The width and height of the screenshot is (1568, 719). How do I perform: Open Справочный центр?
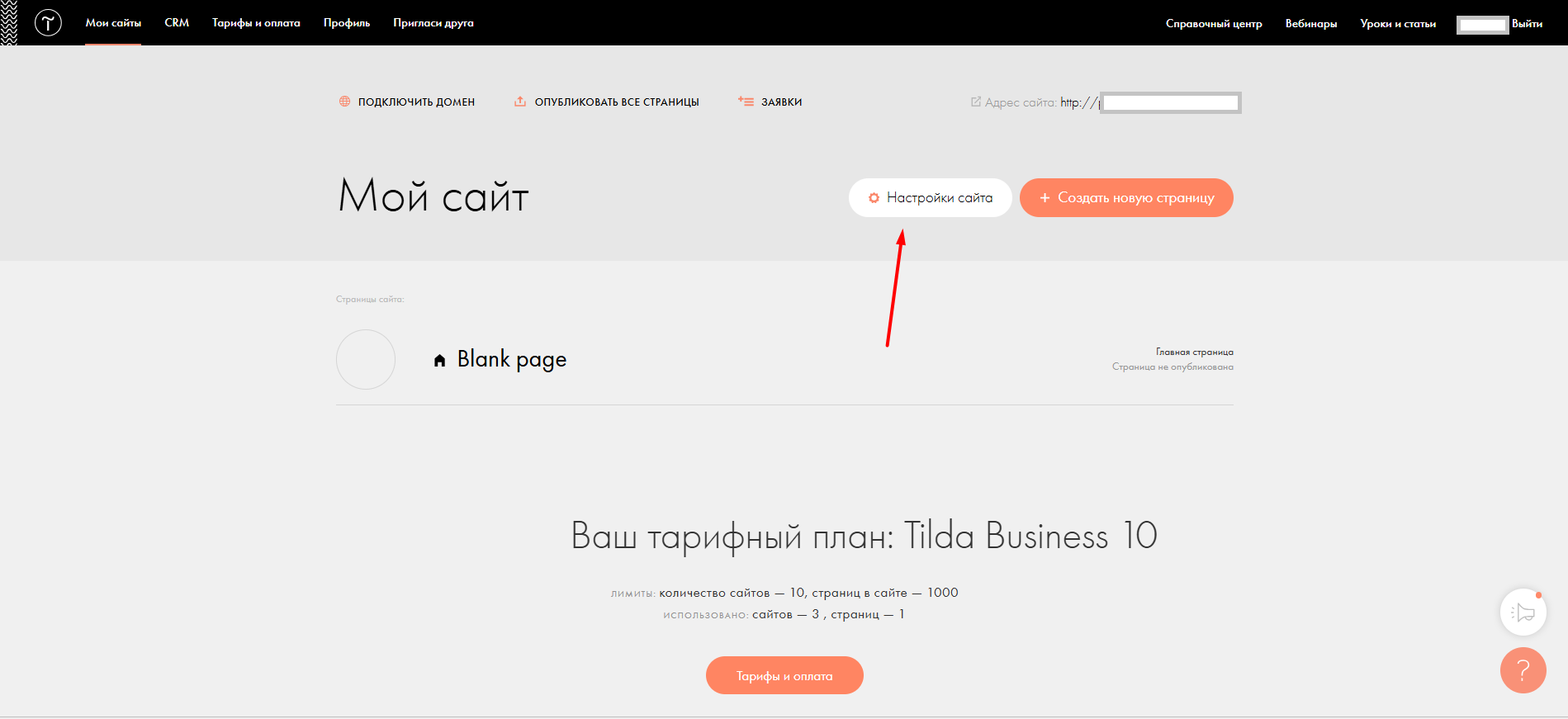coord(1214,24)
